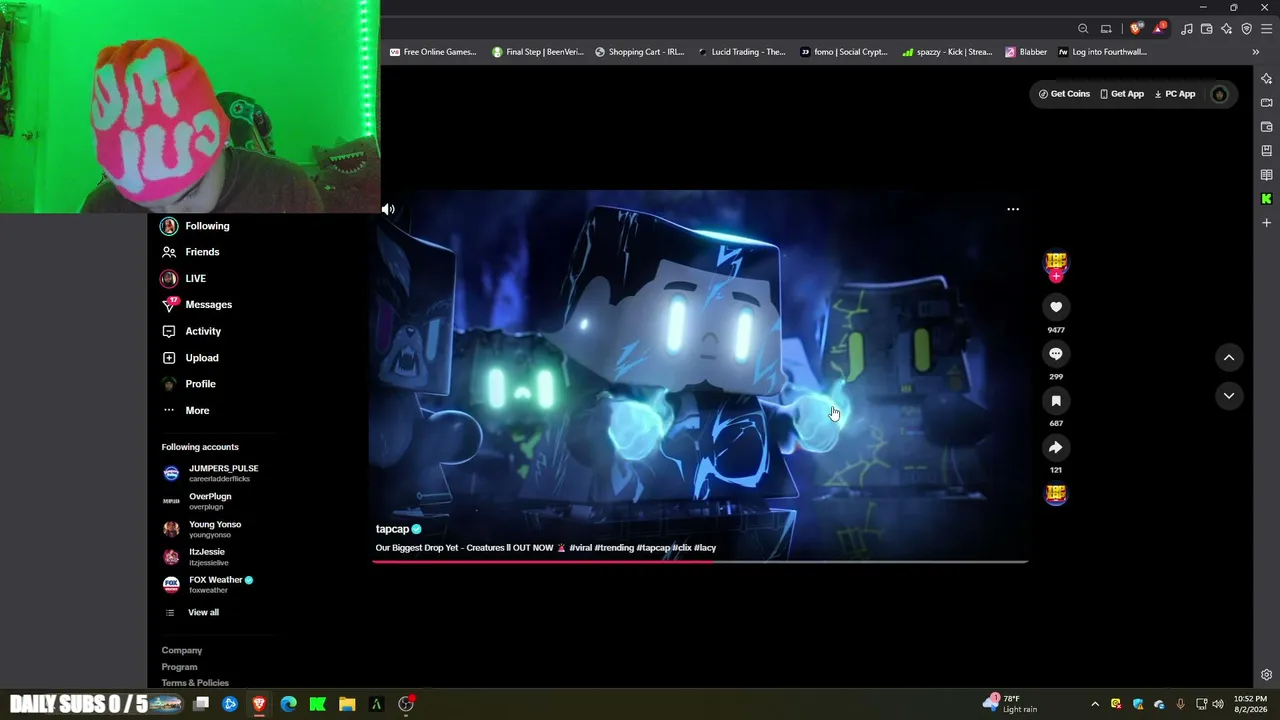Open the Brave hamburger main menu

tap(1266, 29)
